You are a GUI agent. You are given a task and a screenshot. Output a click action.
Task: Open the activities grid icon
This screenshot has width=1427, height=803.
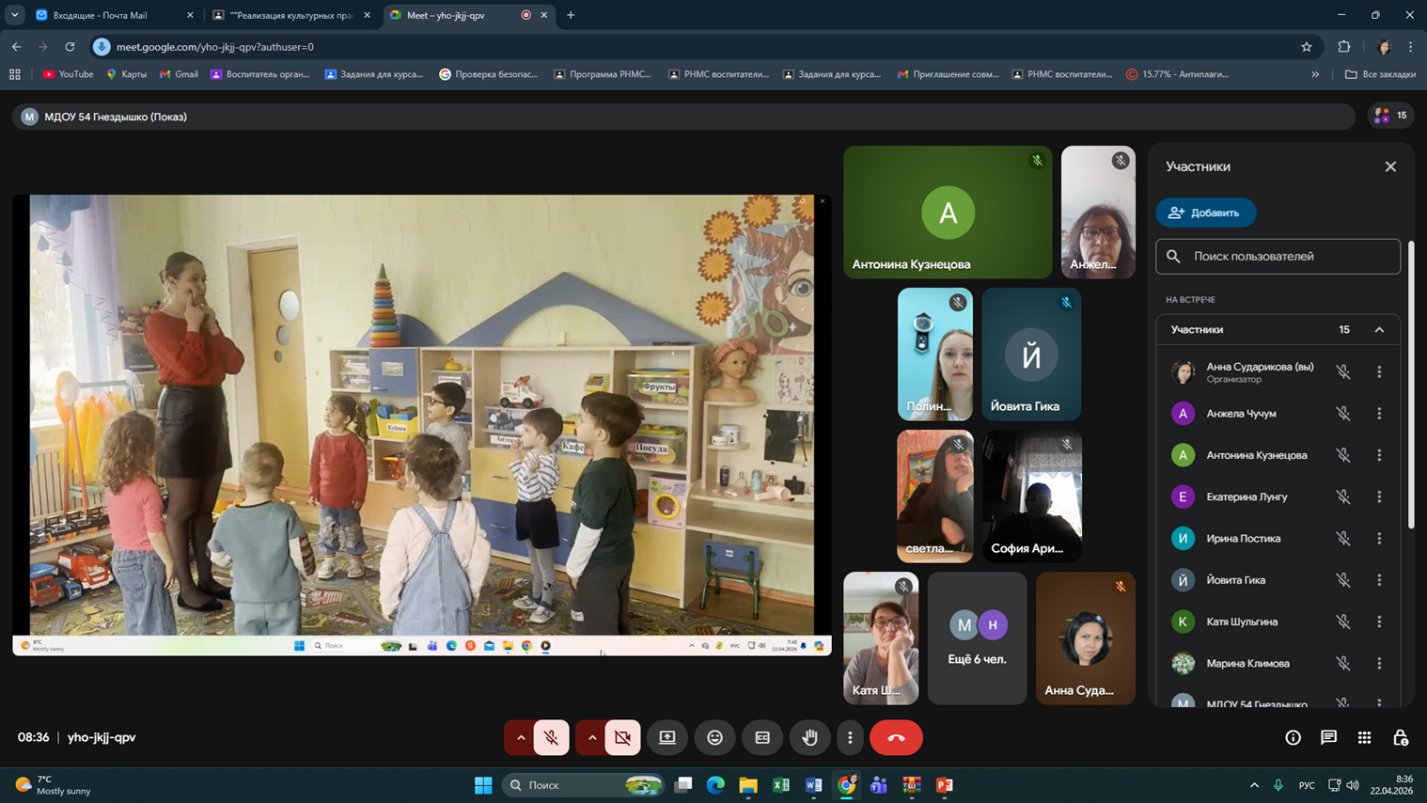click(1364, 738)
